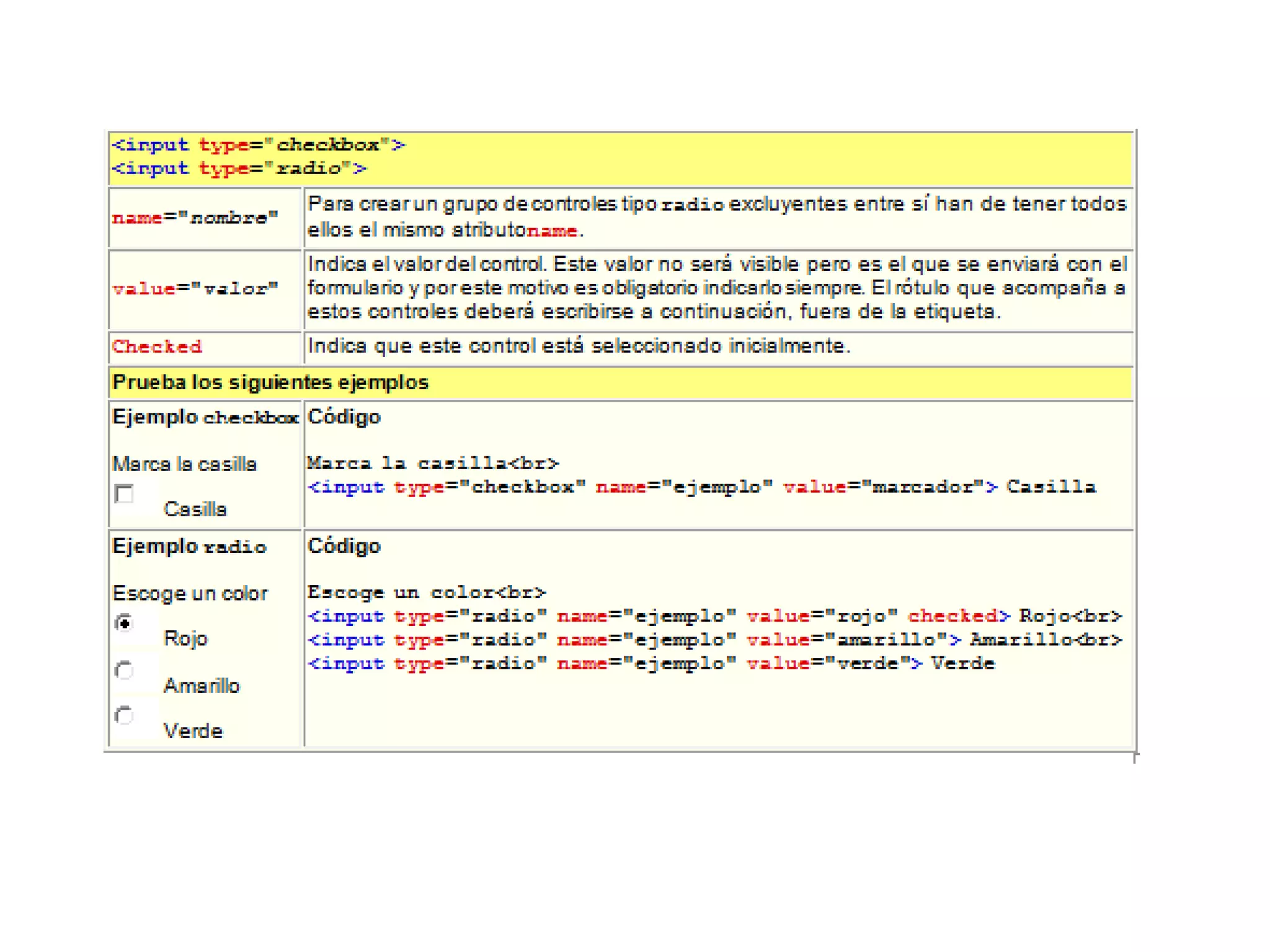Click the input type="radio" header line
The height and width of the screenshot is (952, 1270).
pos(239,169)
